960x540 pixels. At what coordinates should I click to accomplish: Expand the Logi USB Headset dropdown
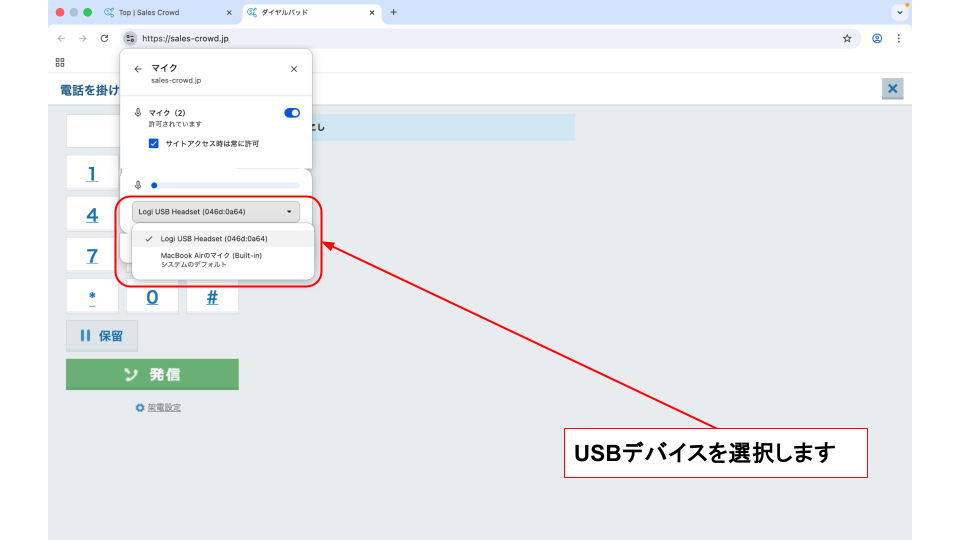(215, 212)
